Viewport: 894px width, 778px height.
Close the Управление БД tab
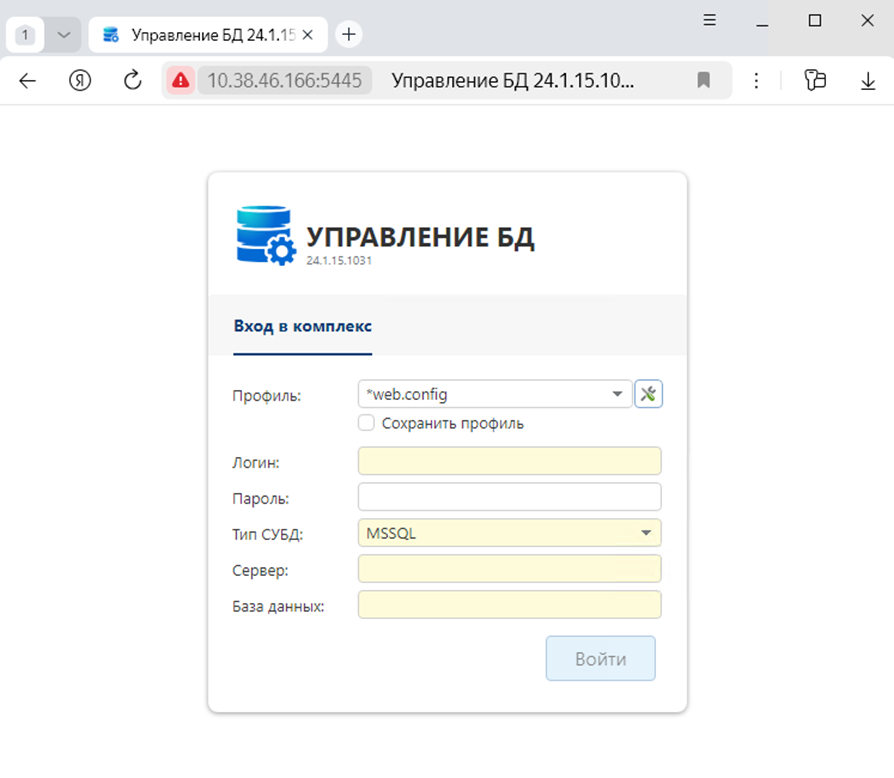307,35
